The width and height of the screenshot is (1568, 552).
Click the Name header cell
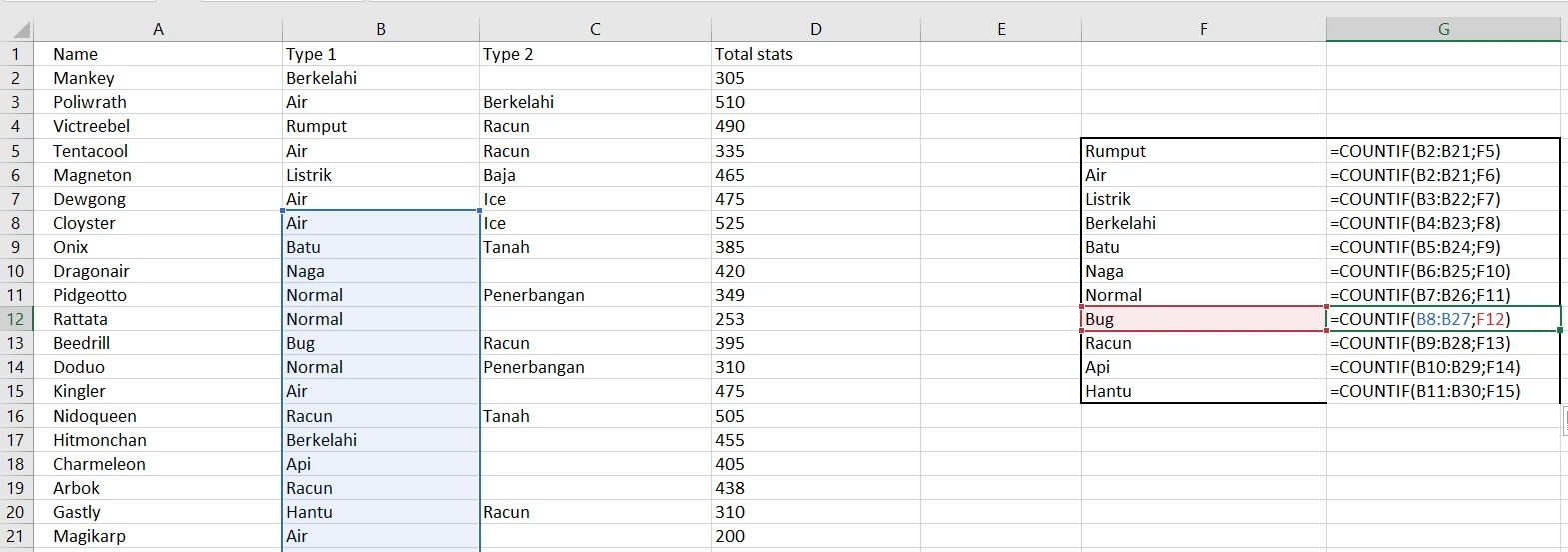click(x=158, y=54)
